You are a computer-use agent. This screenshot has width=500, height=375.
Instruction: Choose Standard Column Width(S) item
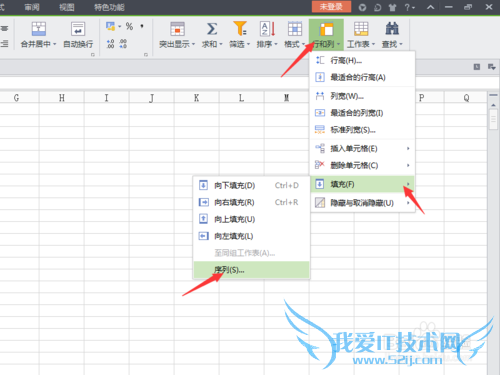tap(362, 130)
